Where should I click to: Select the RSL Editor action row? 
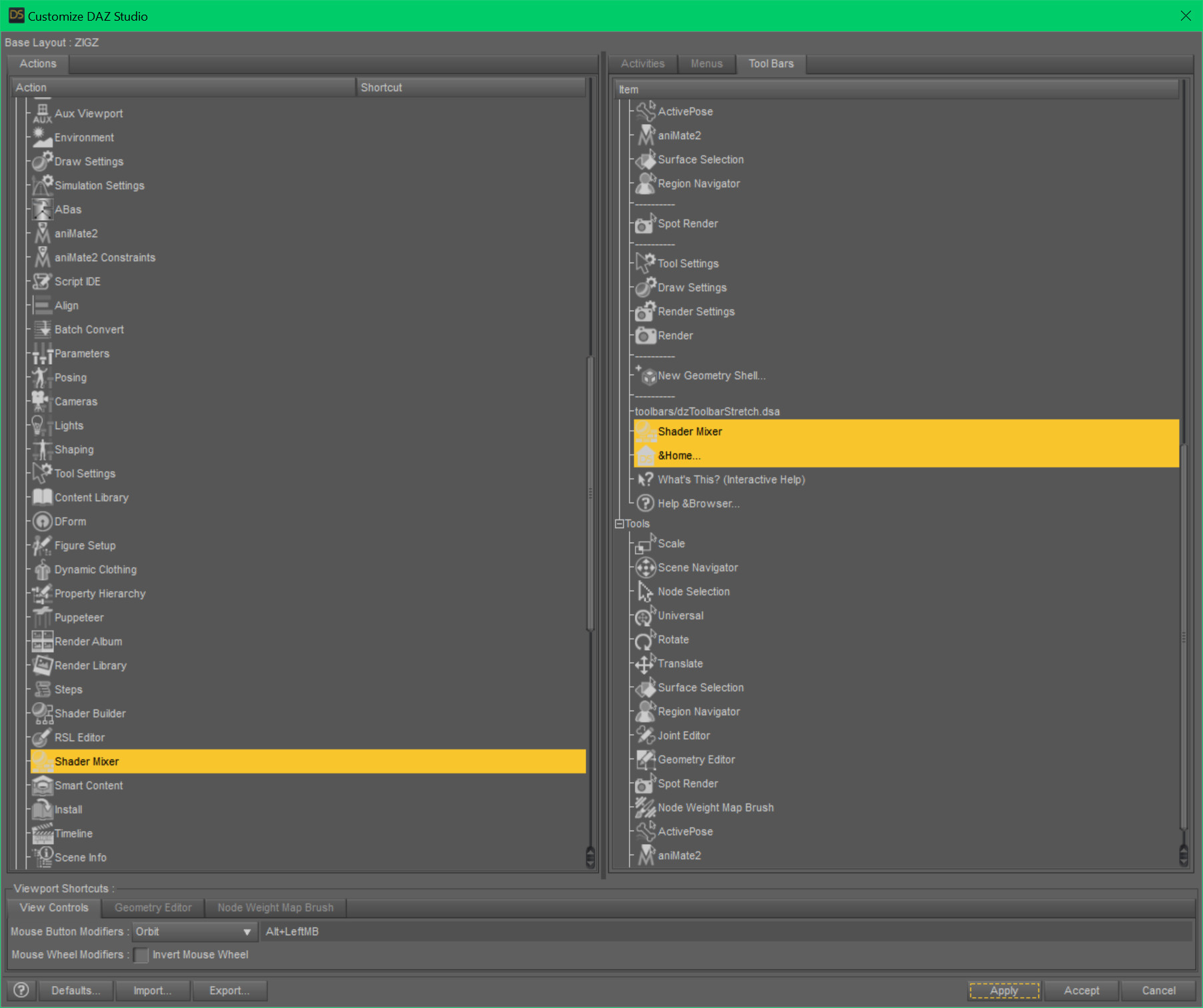point(79,737)
